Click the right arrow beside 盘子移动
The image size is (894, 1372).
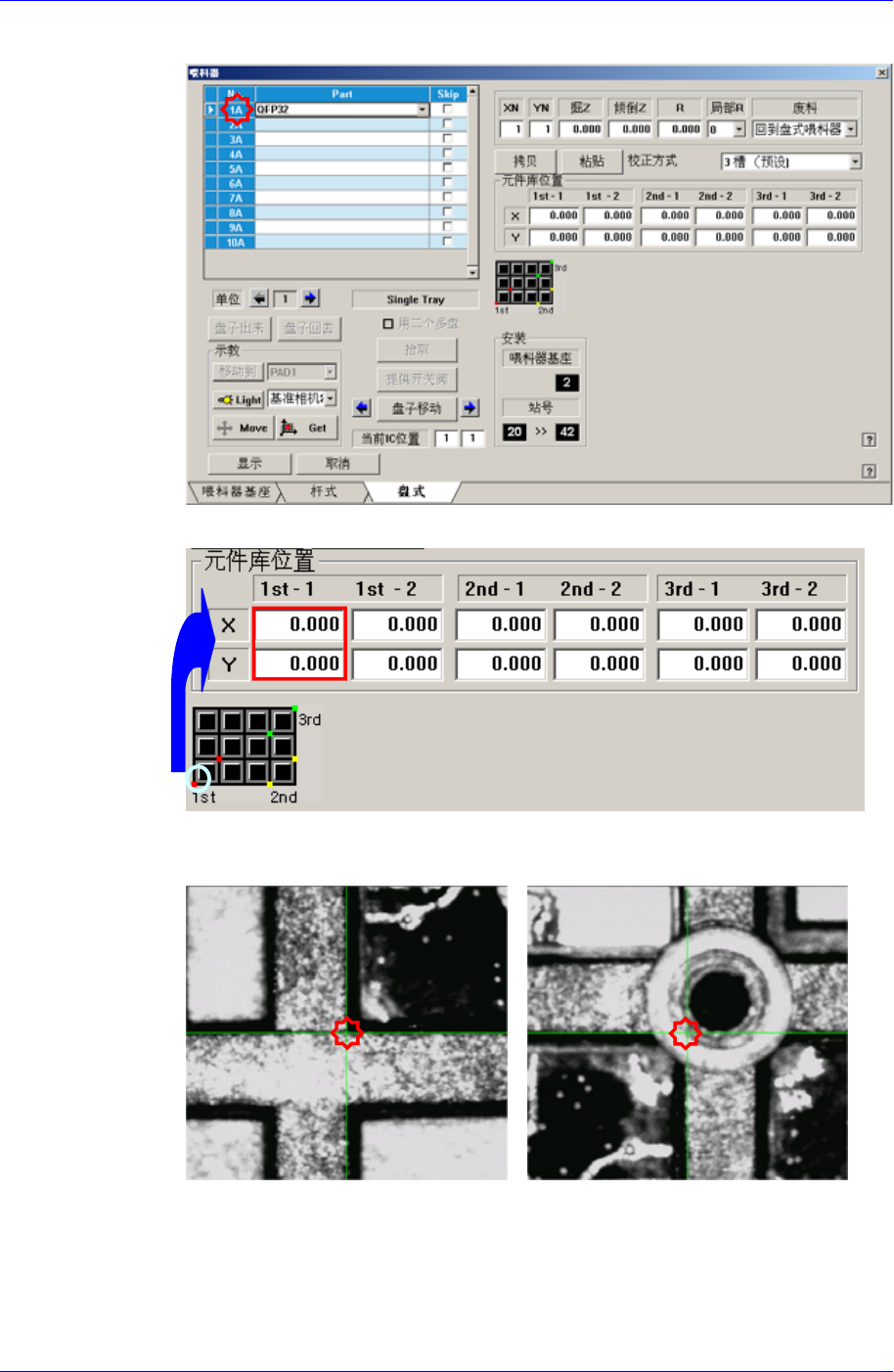click(470, 408)
